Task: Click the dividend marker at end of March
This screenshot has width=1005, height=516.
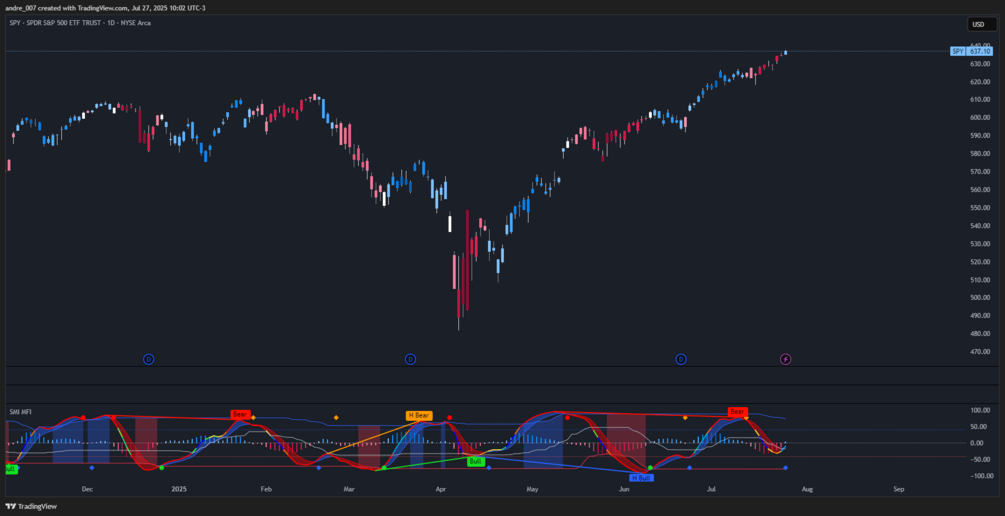Action: point(410,360)
